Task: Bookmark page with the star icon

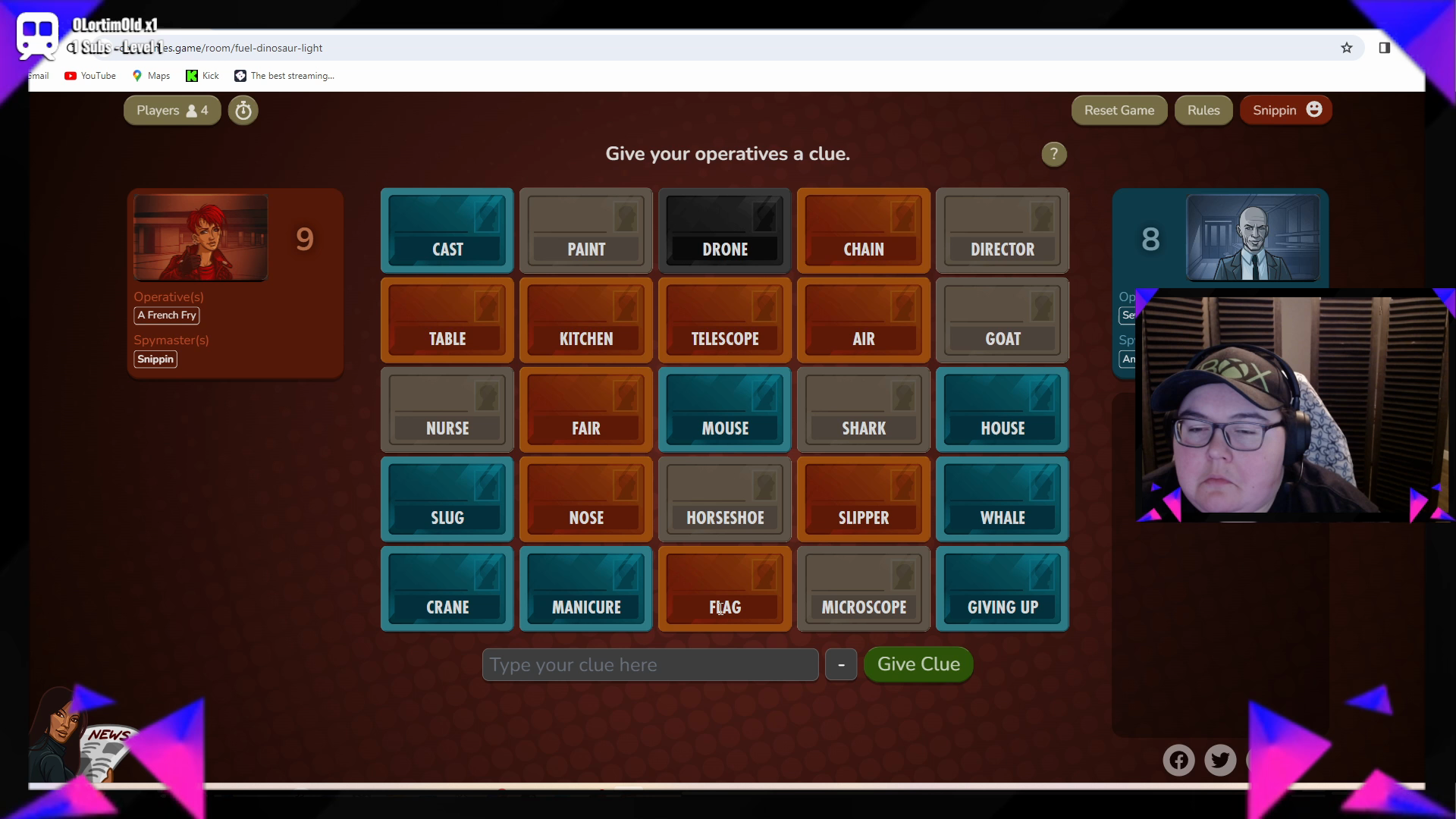Action: [x=1347, y=48]
